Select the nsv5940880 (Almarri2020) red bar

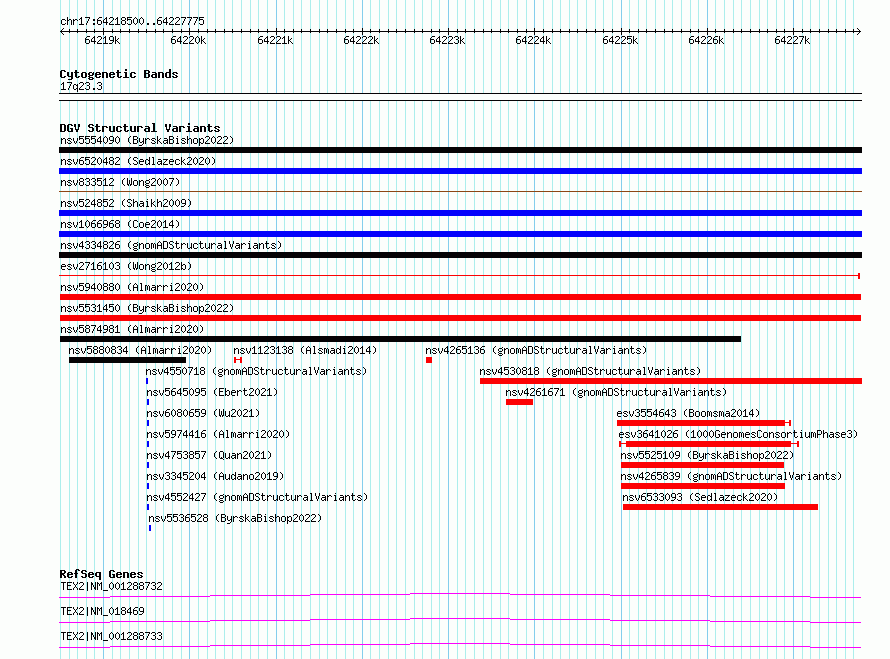tap(460, 297)
